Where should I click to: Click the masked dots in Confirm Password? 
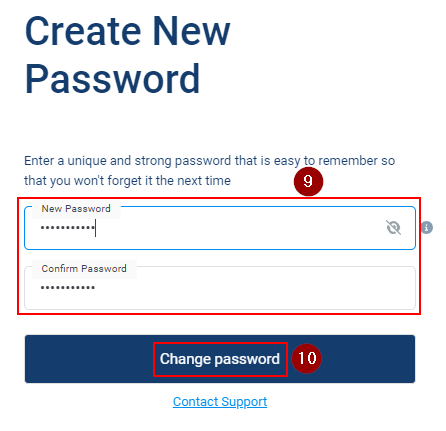[68, 287]
